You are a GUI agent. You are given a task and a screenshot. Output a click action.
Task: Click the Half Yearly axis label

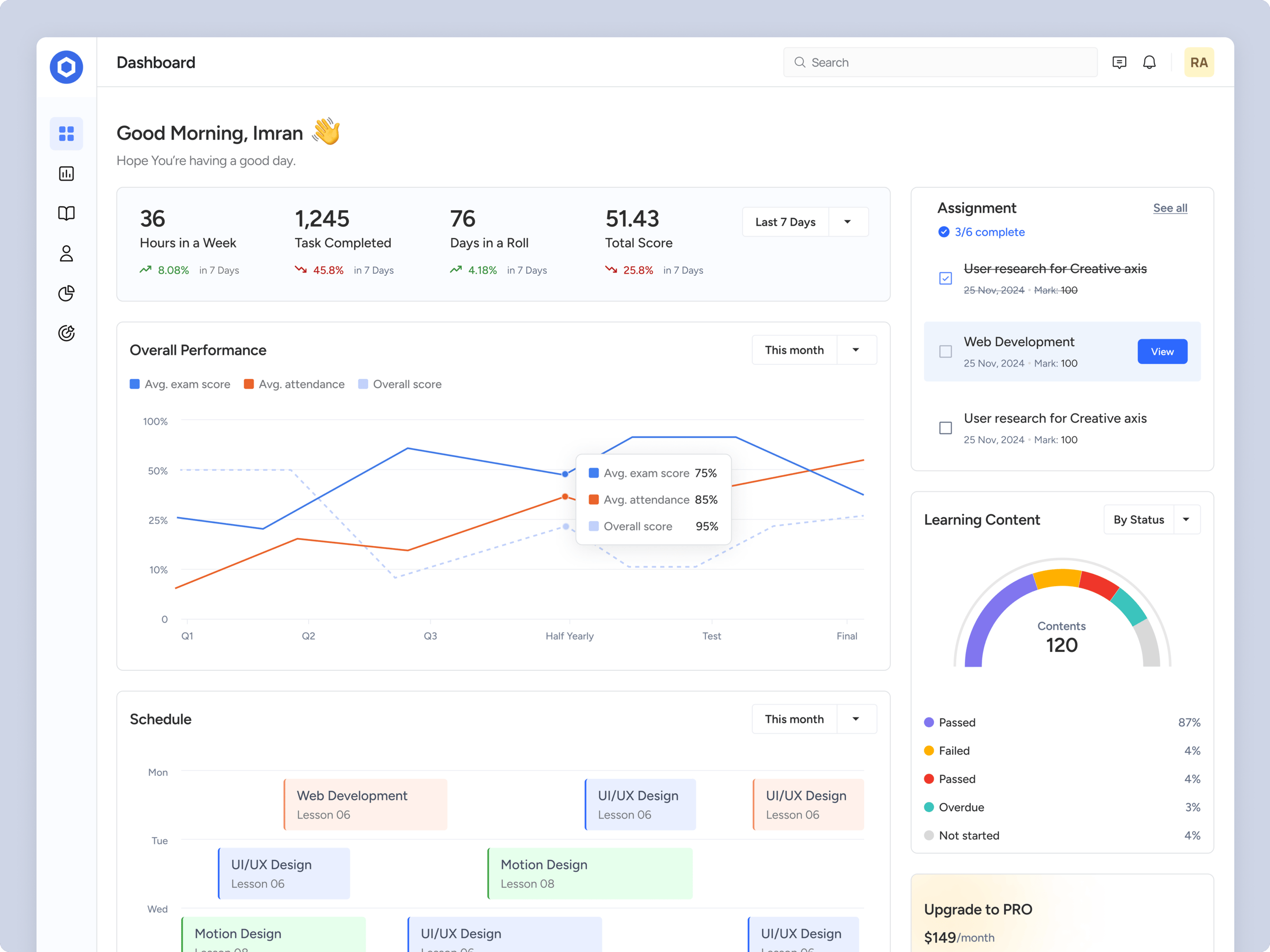tap(570, 636)
